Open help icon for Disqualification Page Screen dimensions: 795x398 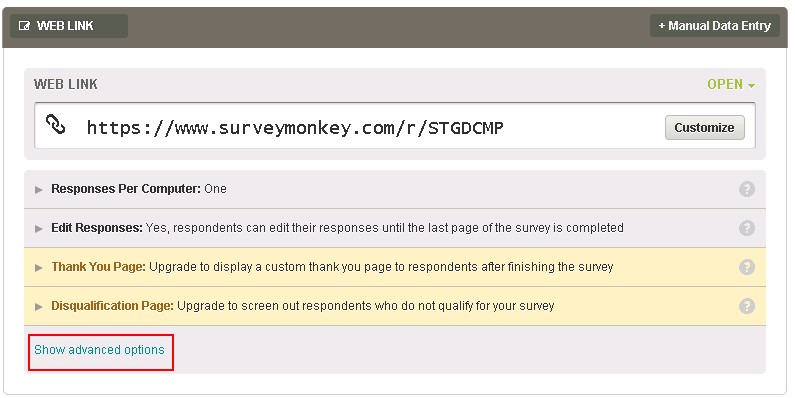[x=746, y=306]
